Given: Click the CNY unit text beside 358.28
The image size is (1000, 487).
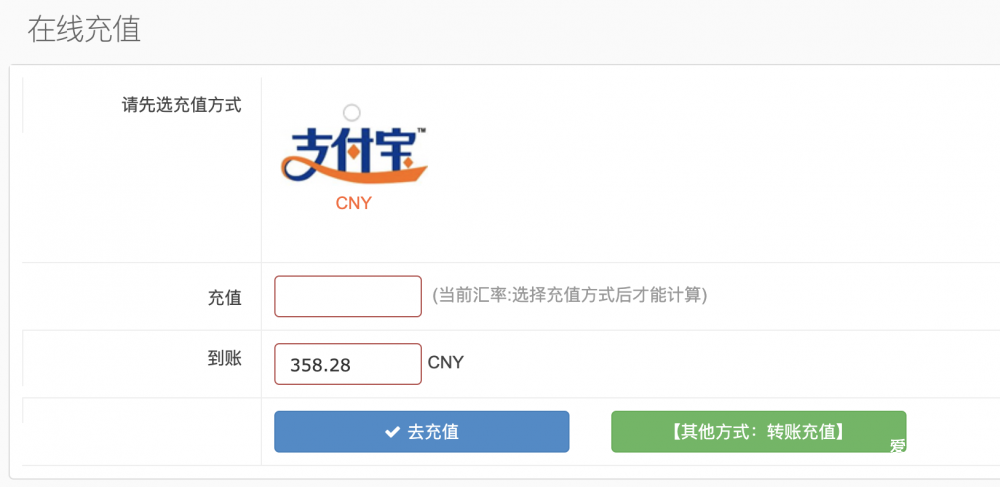Looking at the screenshot, I should (x=446, y=363).
